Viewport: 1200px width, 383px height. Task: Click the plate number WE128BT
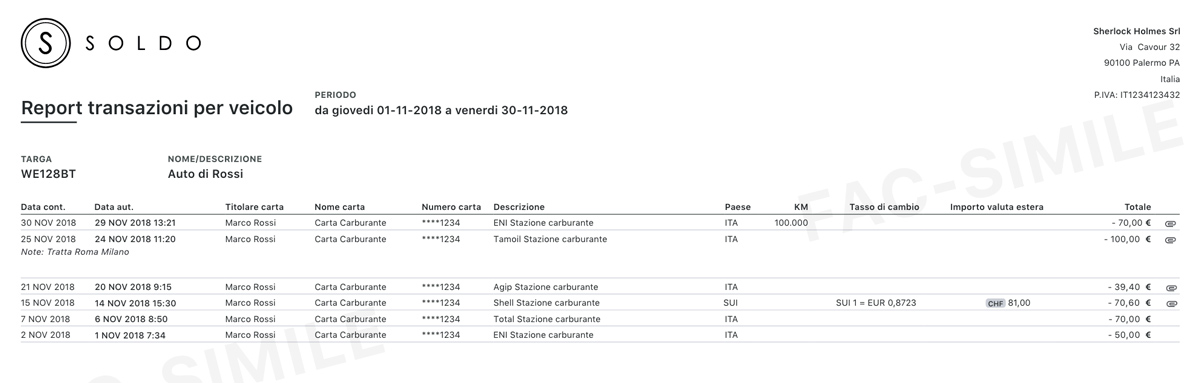[48, 174]
